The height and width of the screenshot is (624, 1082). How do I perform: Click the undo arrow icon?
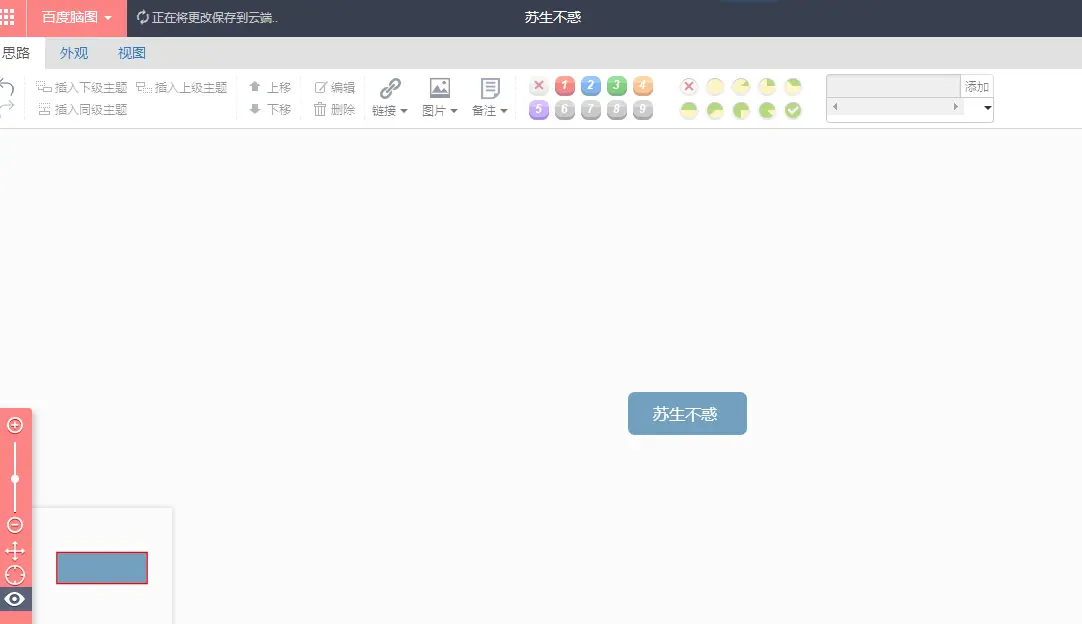pyautogui.click(x=7, y=87)
